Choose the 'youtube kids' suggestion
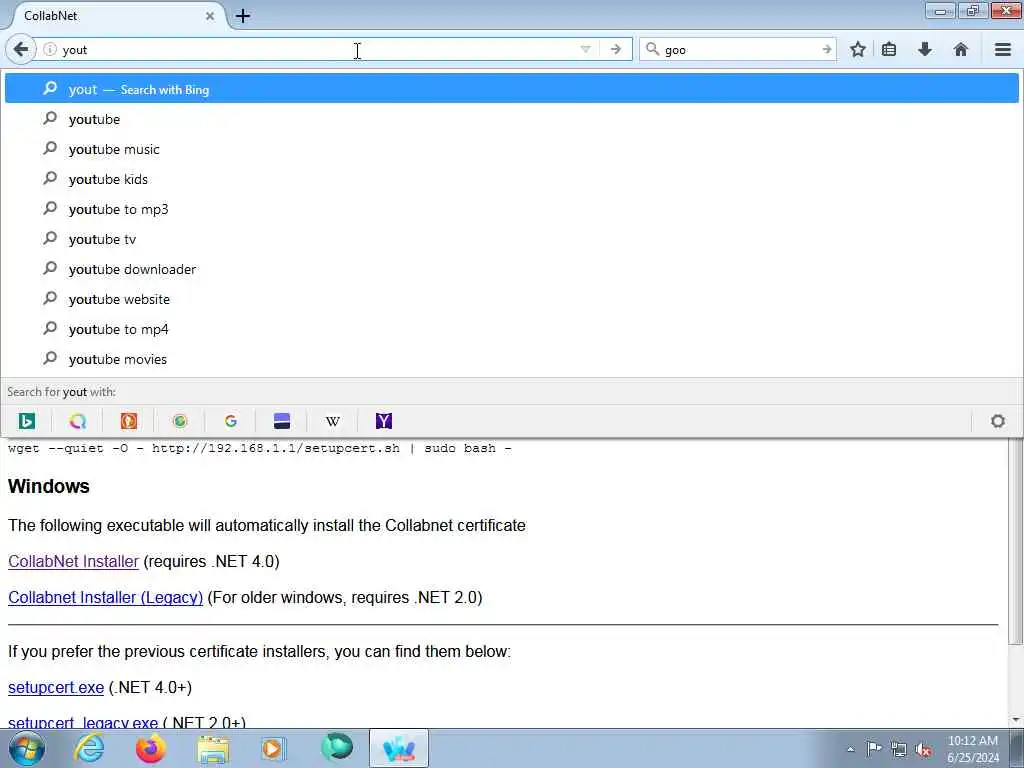Image resolution: width=1024 pixels, height=768 pixels. tap(511, 179)
